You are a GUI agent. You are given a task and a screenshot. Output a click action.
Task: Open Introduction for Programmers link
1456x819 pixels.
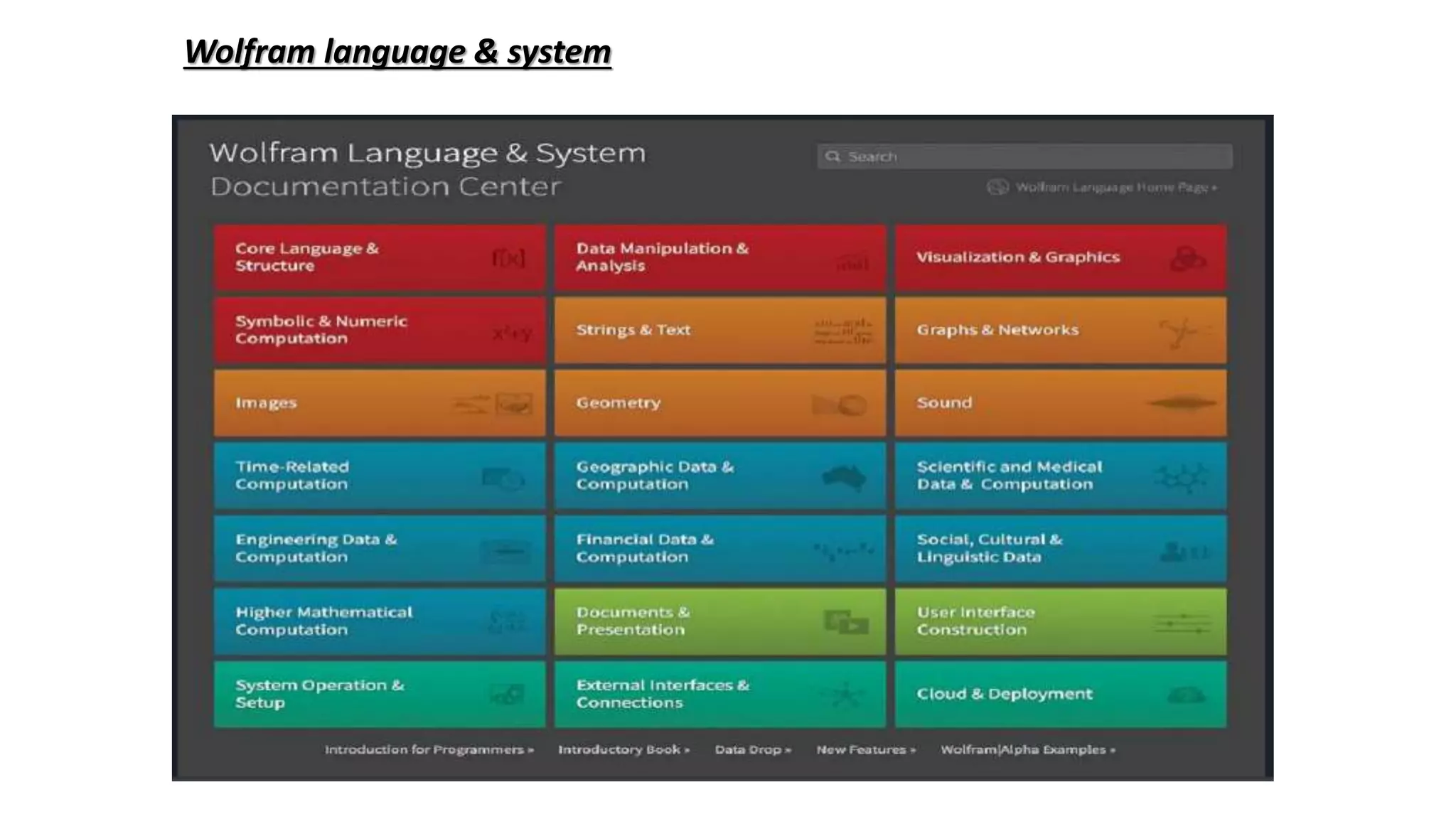(429, 749)
